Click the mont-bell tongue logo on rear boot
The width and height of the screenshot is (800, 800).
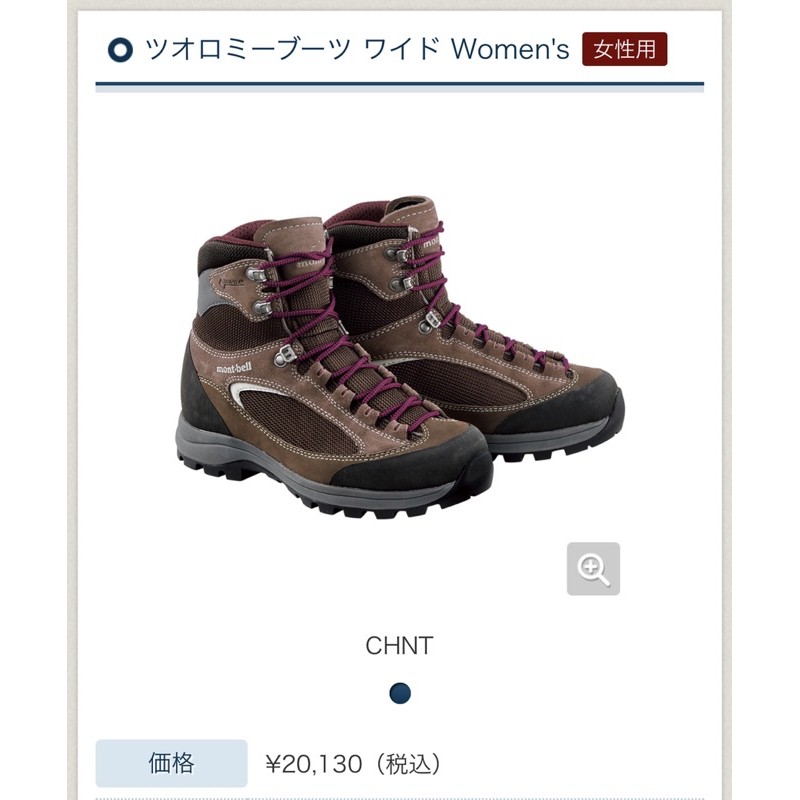coord(431,243)
